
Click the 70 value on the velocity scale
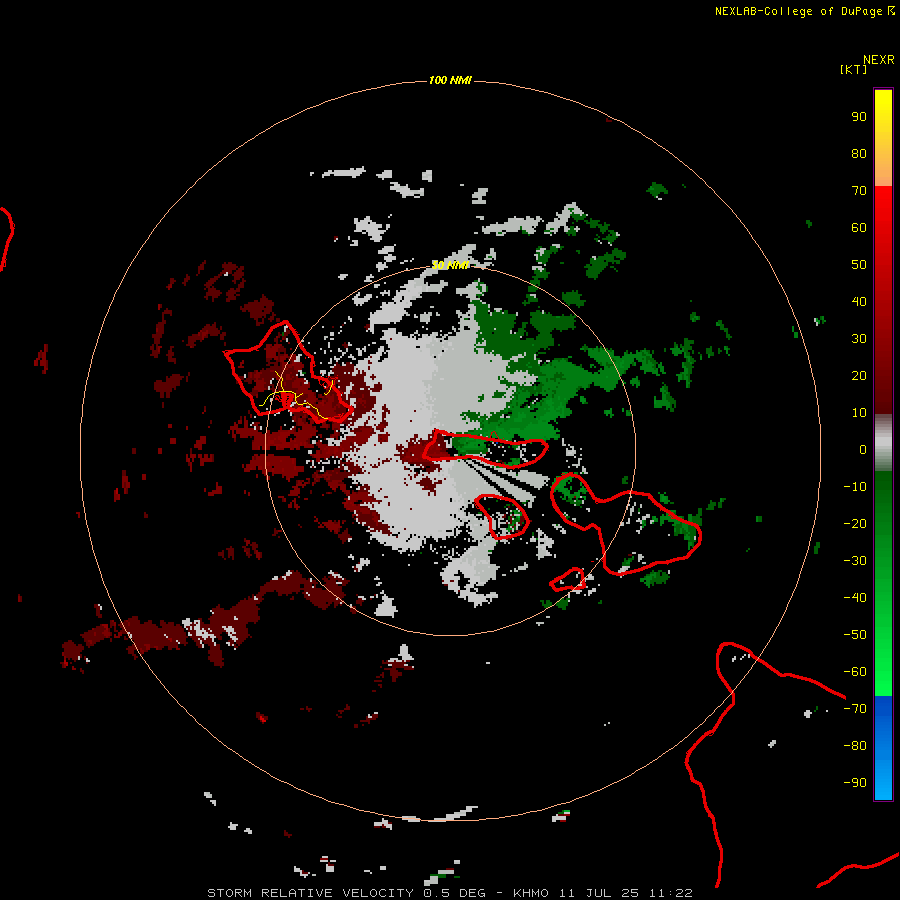pyautogui.click(x=859, y=191)
